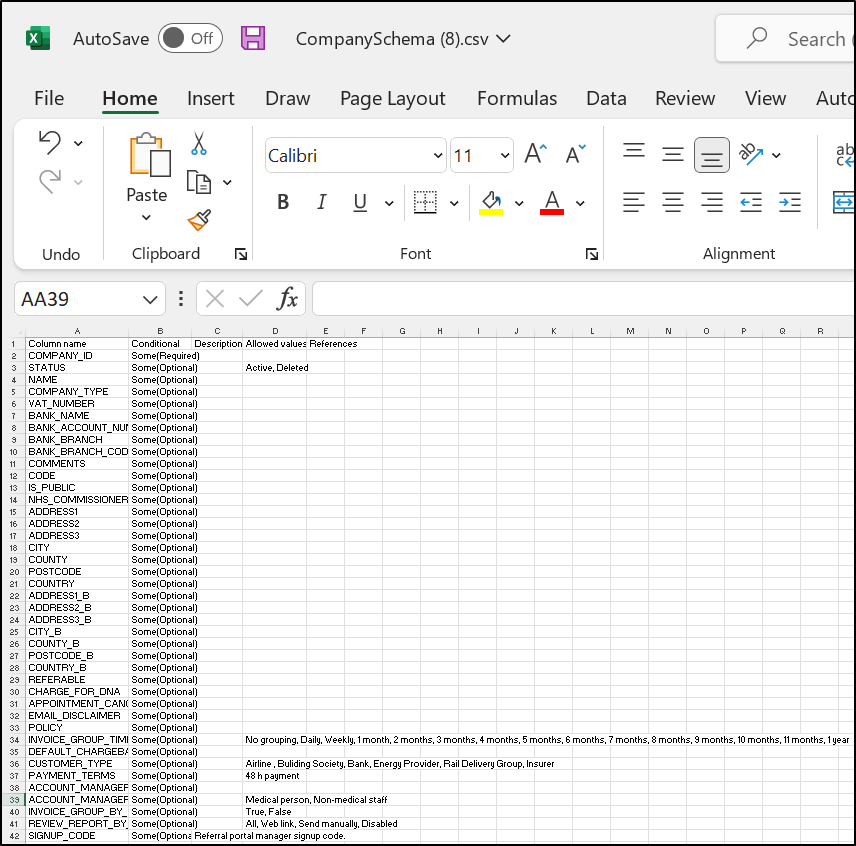Toggle the AutoSave switch
856x846 pixels.
[x=190, y=39]
